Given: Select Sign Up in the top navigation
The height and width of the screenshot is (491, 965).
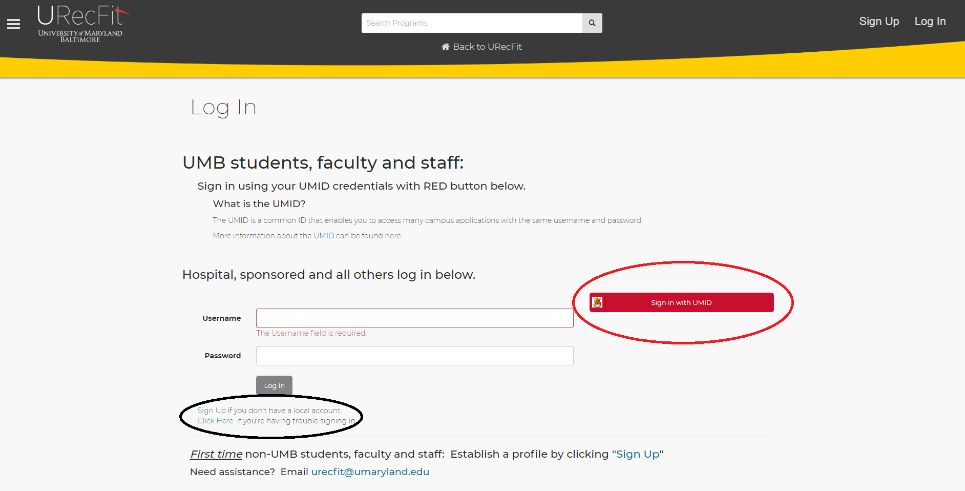Looking at the screenshot, I should coord(878,22).
